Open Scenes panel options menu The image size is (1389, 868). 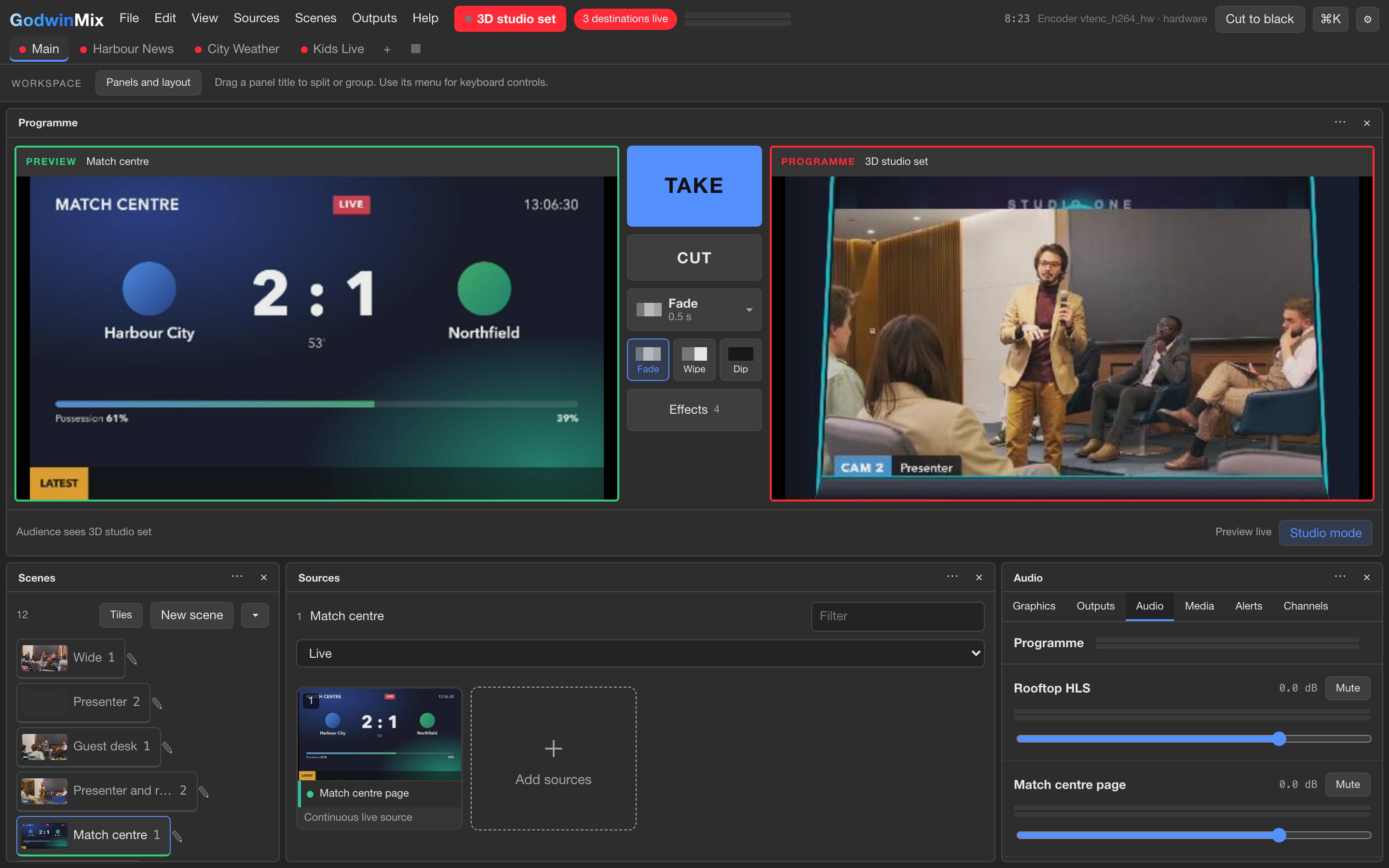[x=237, y=577]
